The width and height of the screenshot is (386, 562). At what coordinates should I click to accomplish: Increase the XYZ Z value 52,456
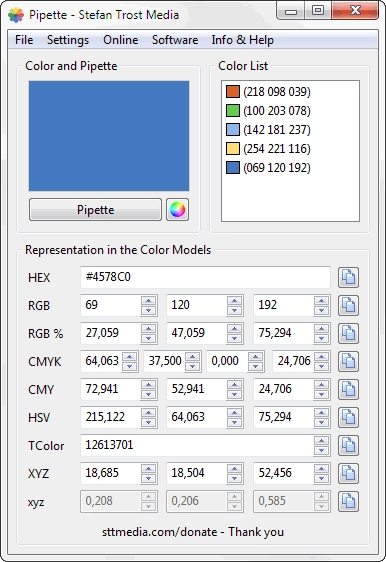coord(321,468)
